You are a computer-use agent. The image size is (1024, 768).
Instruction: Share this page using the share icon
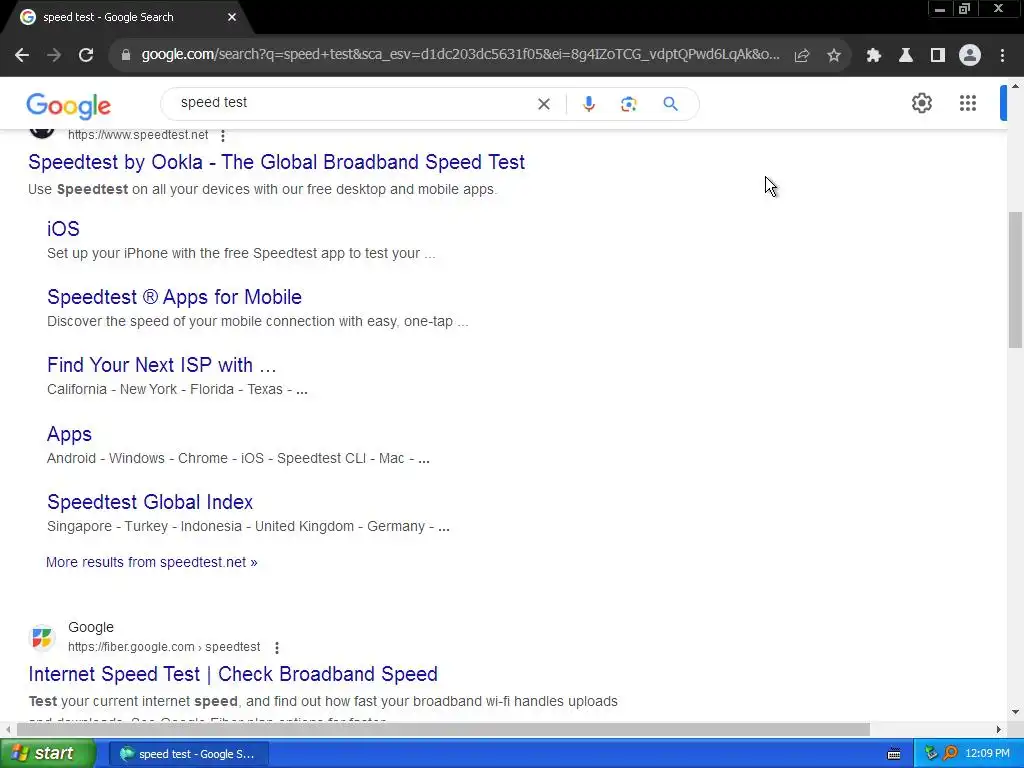802,55
